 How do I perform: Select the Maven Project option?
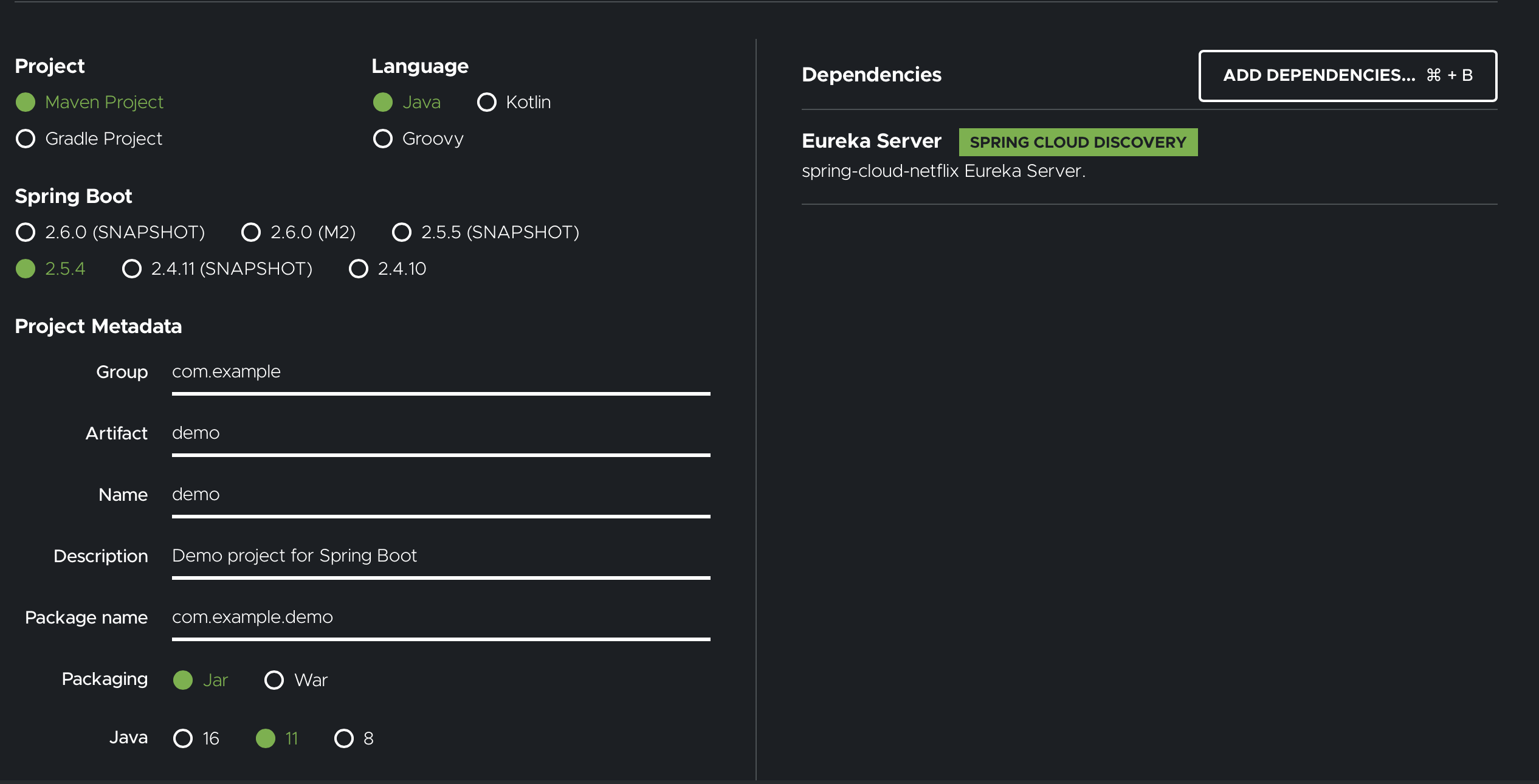click(x=26, y=102)
